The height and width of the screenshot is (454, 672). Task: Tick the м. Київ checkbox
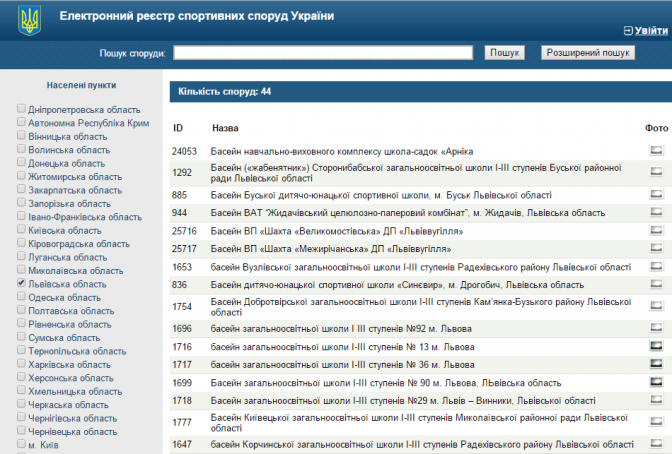(21, 445)
